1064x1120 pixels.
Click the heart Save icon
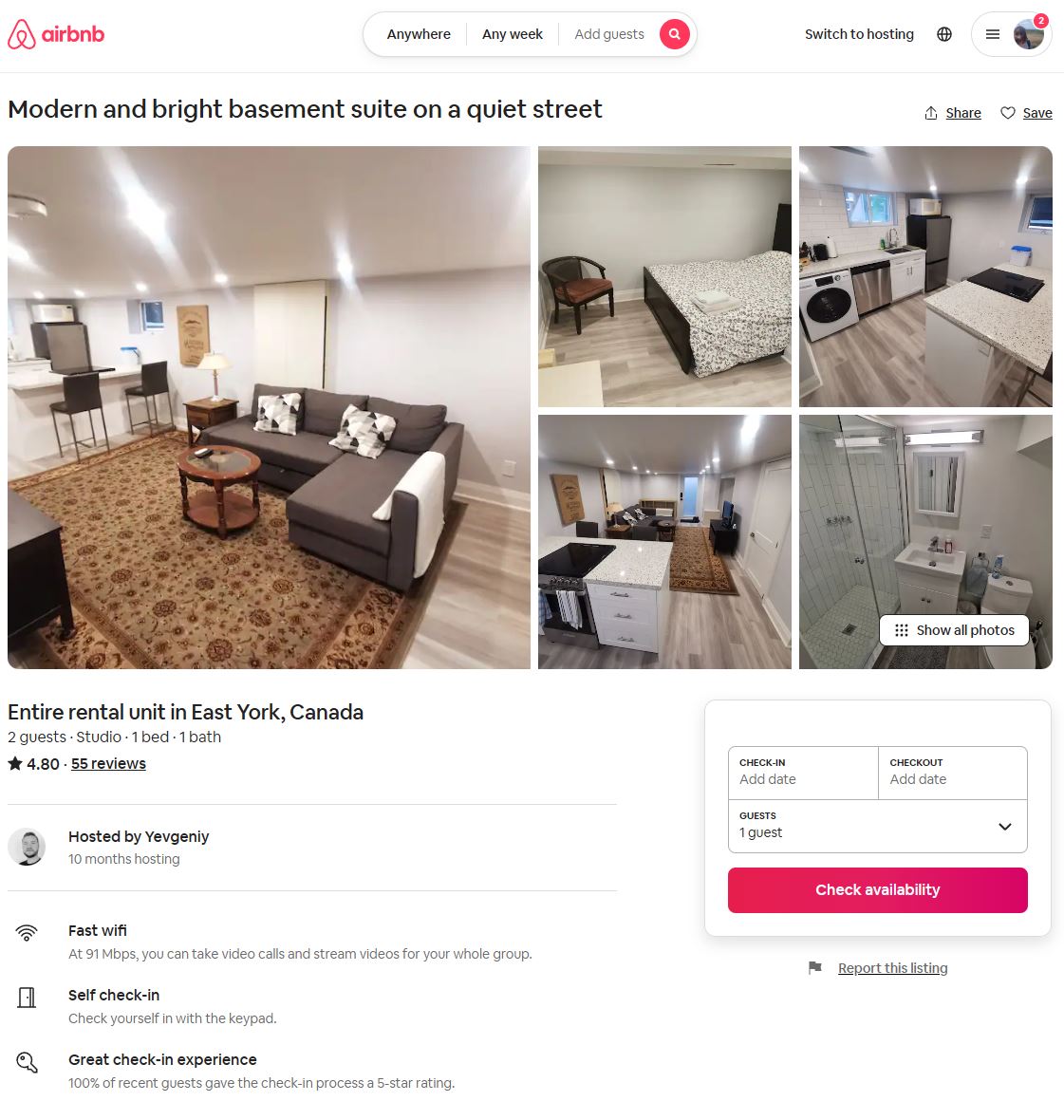[1008, 113]
